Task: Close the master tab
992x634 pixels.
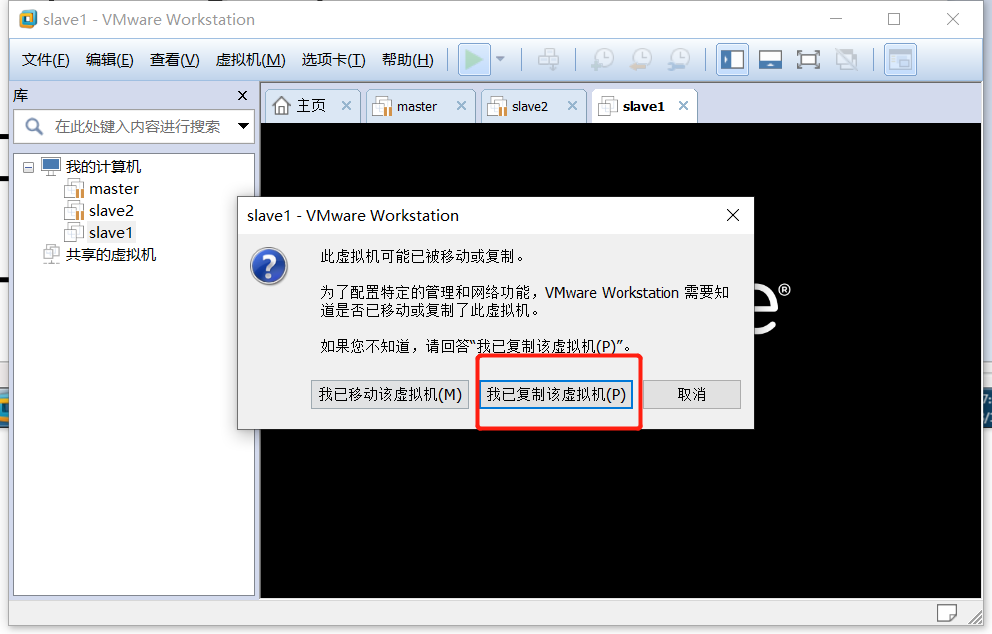Action: (x=461, y=106)
